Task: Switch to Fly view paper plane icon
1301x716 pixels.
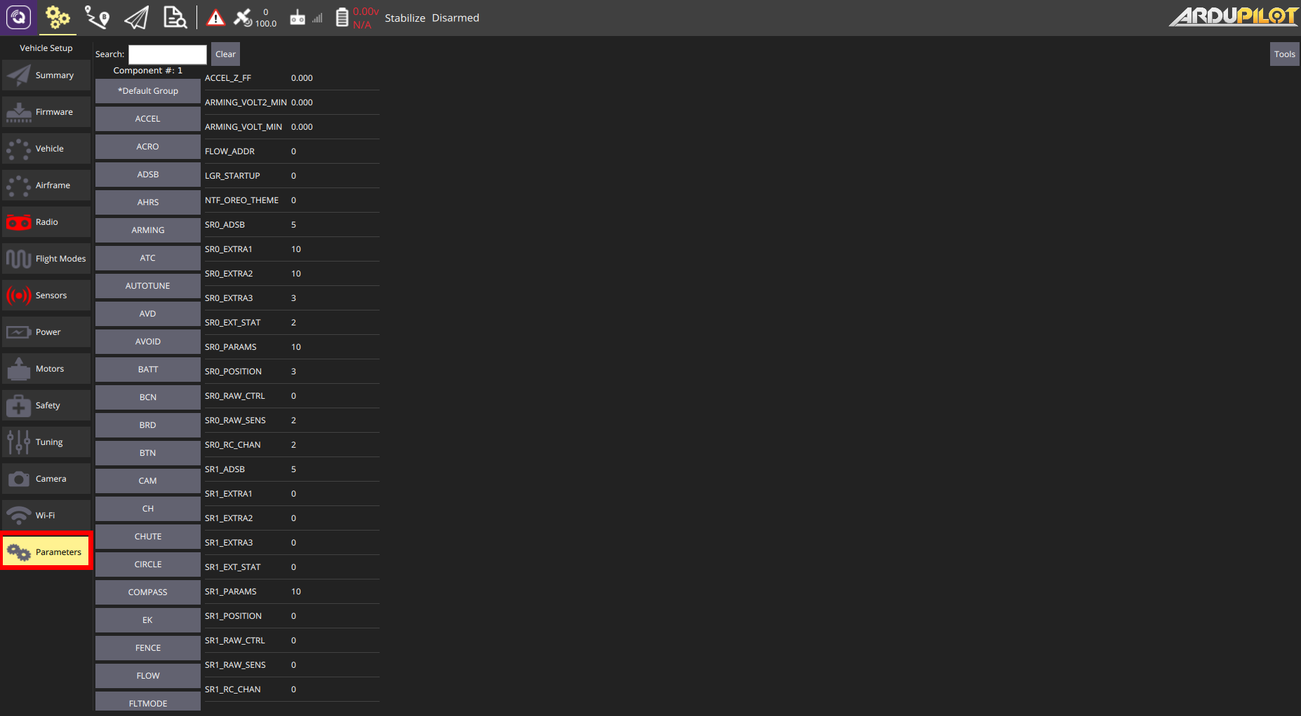Action: [136, 17]
